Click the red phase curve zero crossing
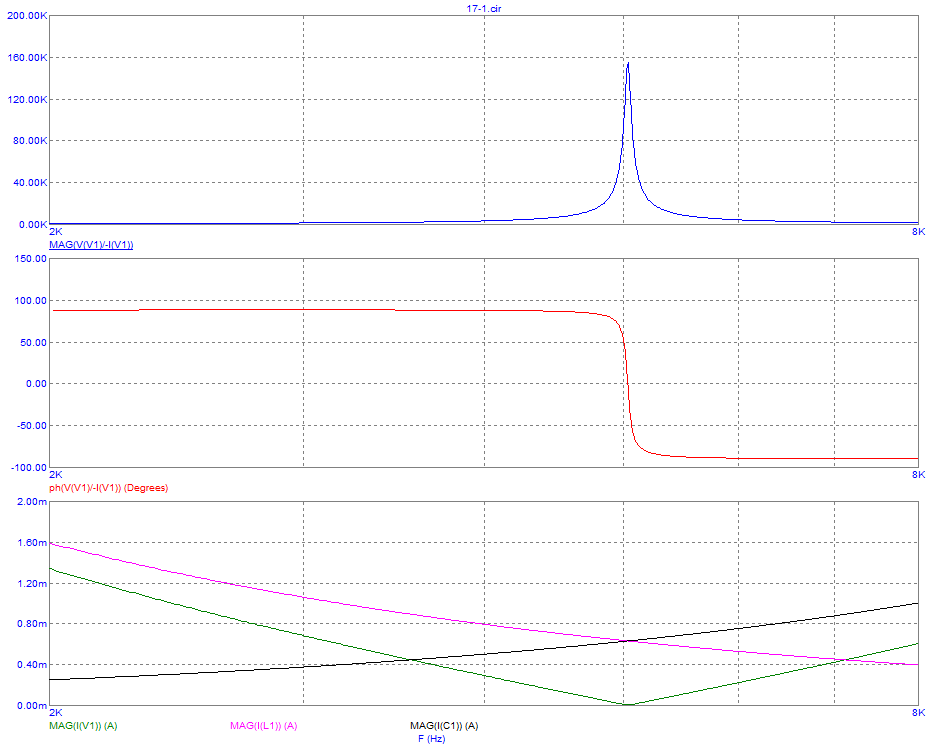934x749 pixels. tap(628, 384)
